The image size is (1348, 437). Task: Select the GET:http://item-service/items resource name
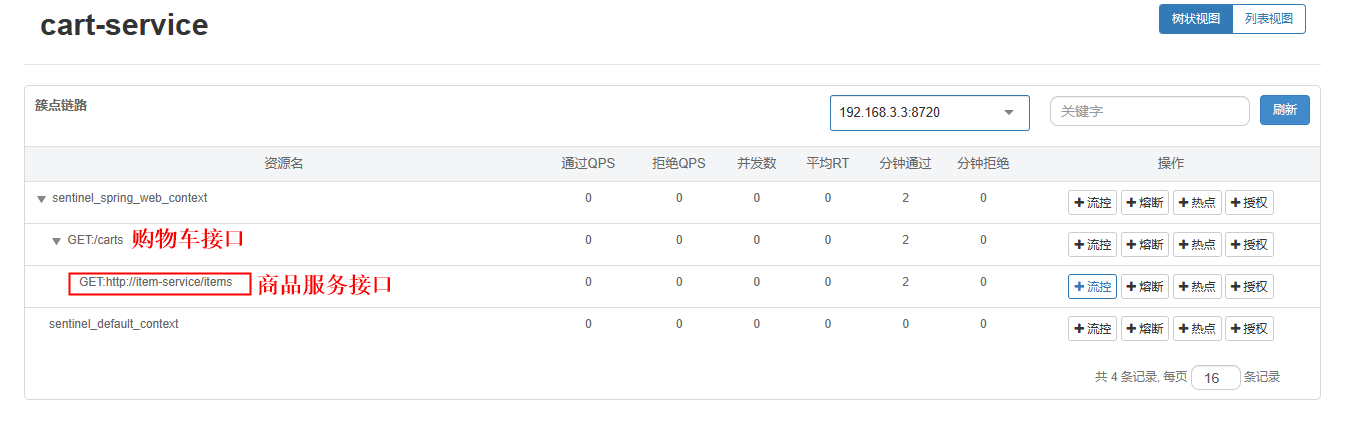pos(155,283)
